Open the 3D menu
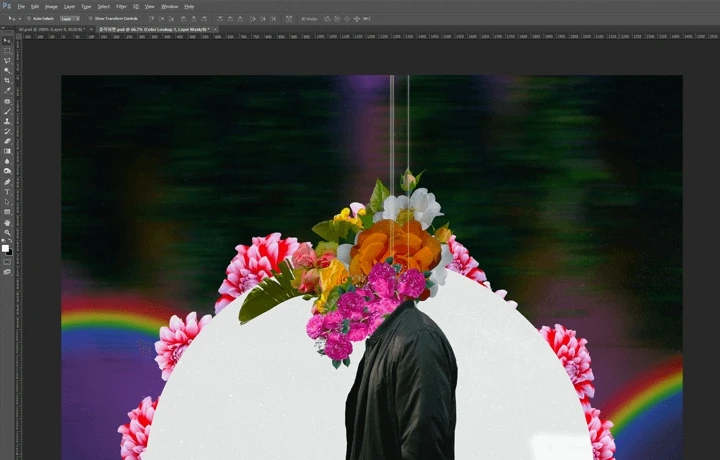 136,7
